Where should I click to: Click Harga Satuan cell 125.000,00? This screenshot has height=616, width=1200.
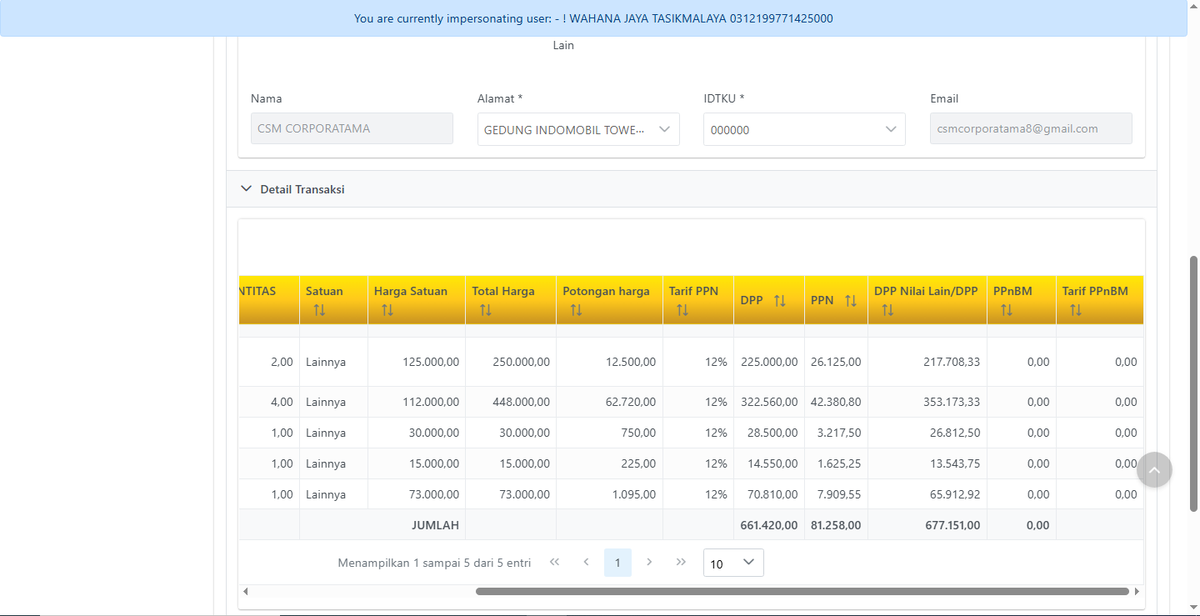(x=431, y=361)
